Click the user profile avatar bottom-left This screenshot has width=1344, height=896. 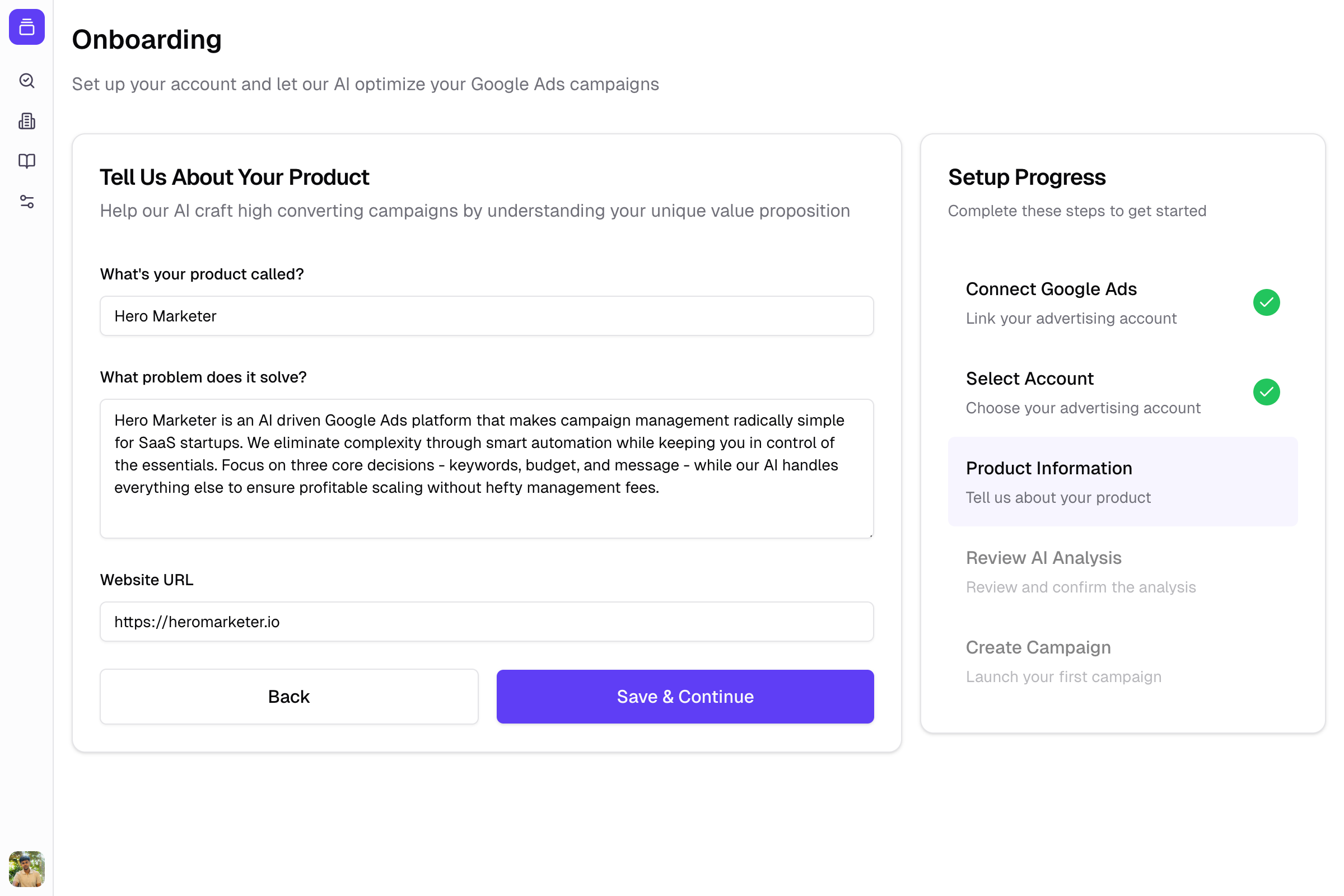point(27,868)
